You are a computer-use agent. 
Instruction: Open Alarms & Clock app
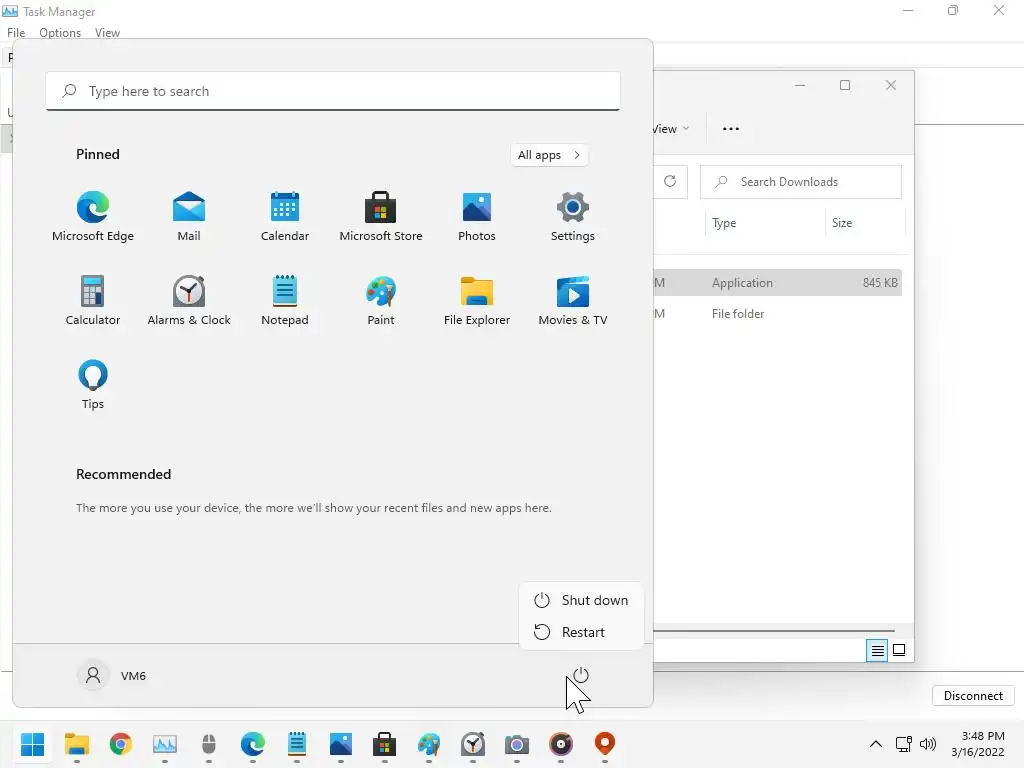point(189,301)
